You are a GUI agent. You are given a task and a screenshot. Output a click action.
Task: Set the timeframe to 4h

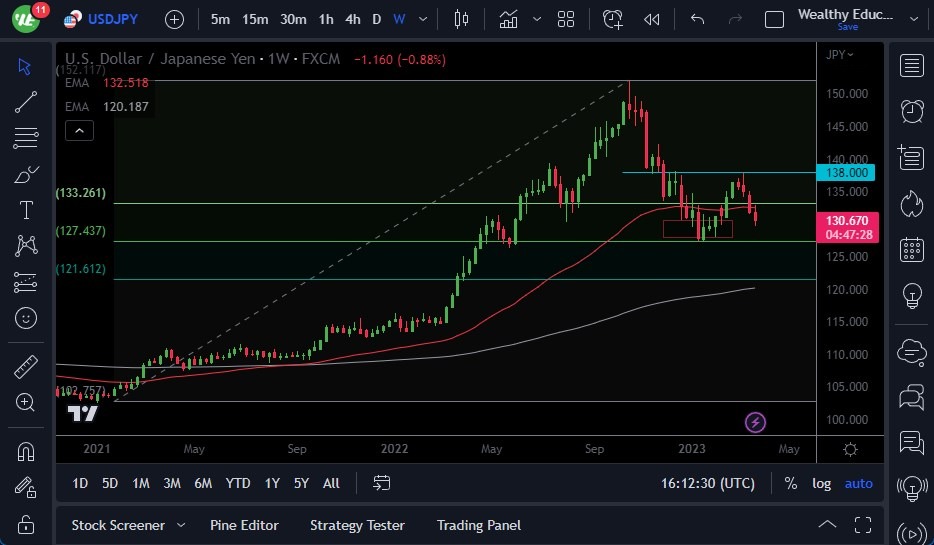tap(352, 19)
